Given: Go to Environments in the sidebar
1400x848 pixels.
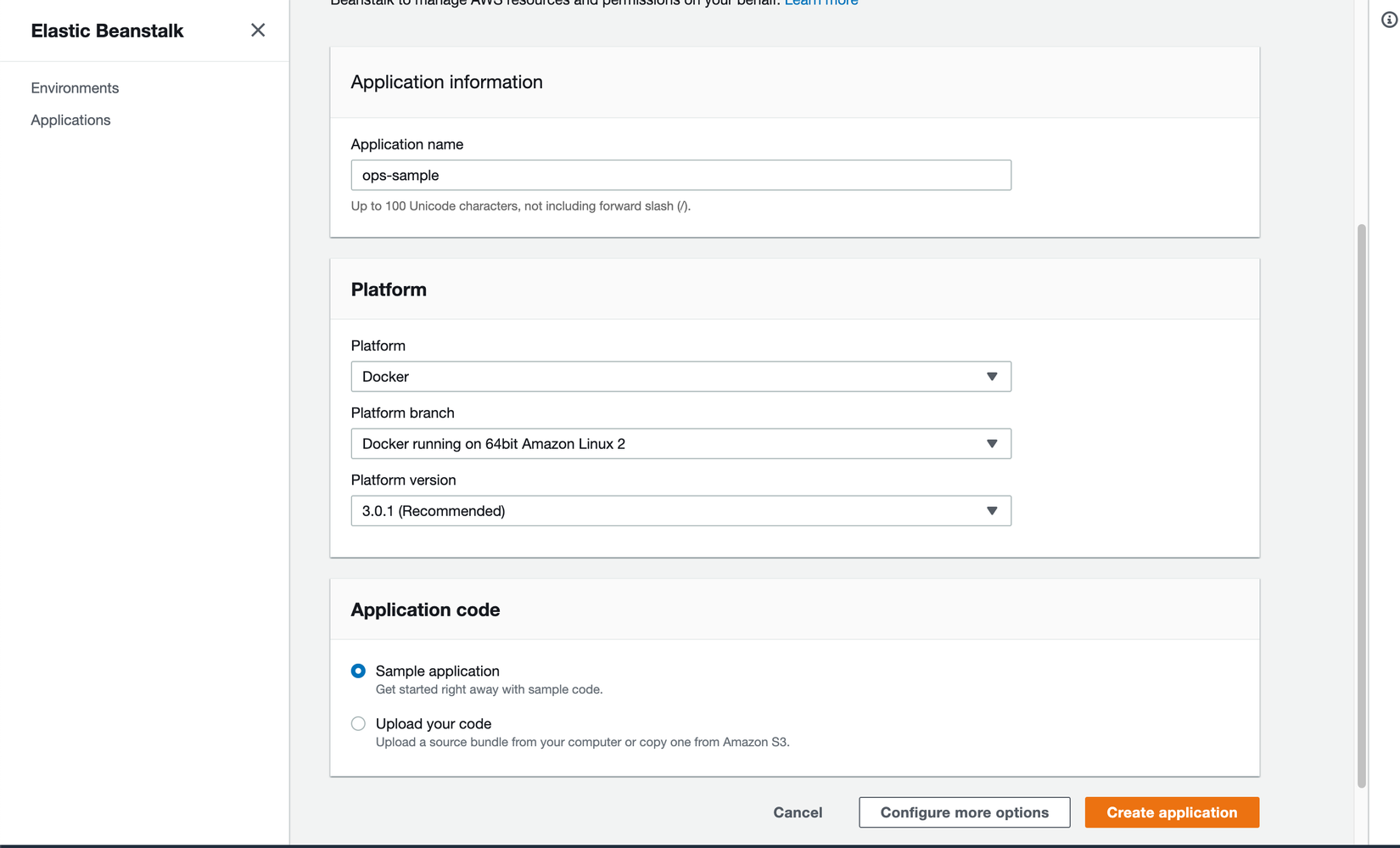Looking at the screenshot, I should point(75,88).
